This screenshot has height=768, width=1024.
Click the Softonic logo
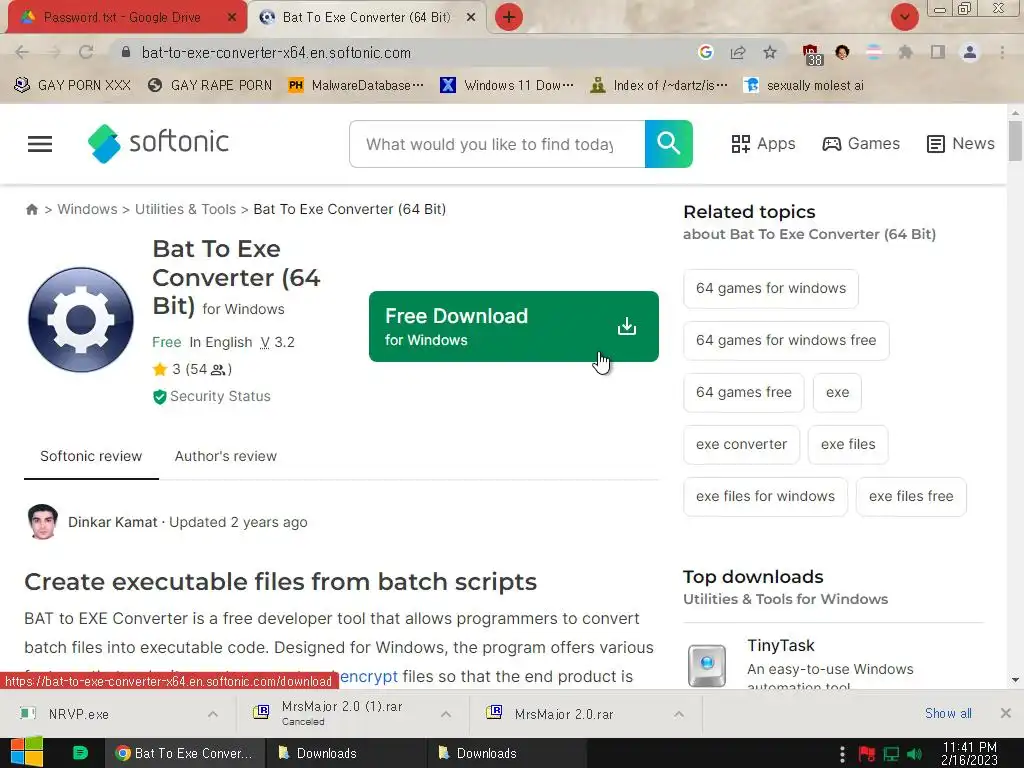pos(158,143)
